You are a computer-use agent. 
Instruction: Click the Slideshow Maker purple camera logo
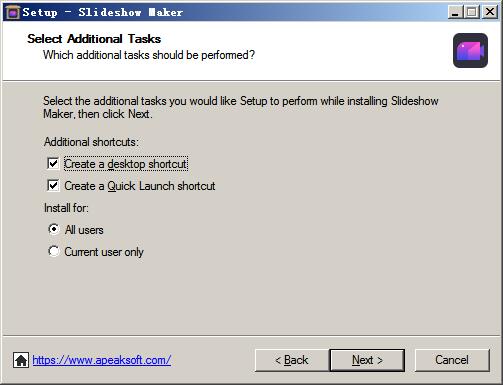point(470,50)
